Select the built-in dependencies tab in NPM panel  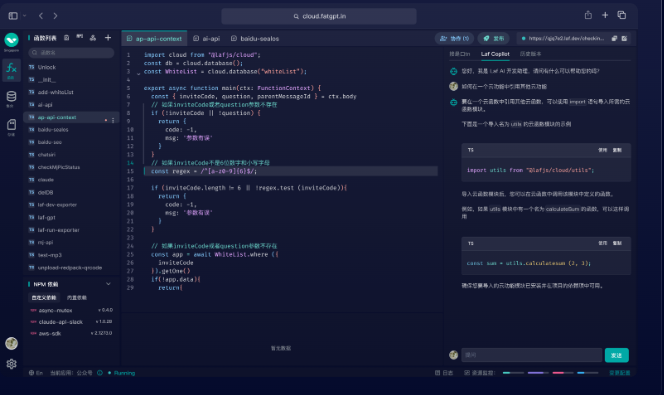pyautogui.click(x=77, y=298)
